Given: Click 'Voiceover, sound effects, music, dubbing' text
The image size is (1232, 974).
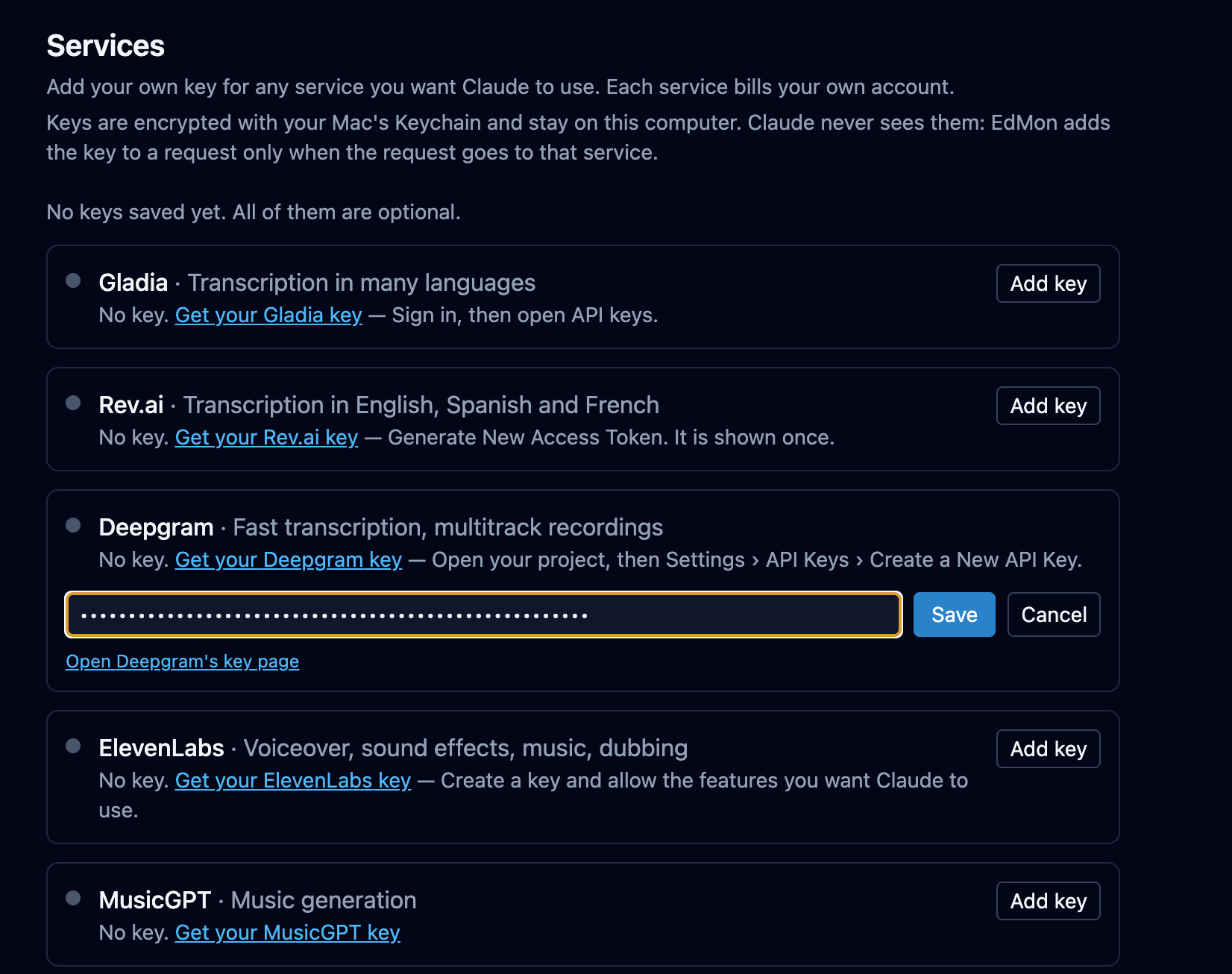Looking at the screenshot, I should [x=466, y=748].
